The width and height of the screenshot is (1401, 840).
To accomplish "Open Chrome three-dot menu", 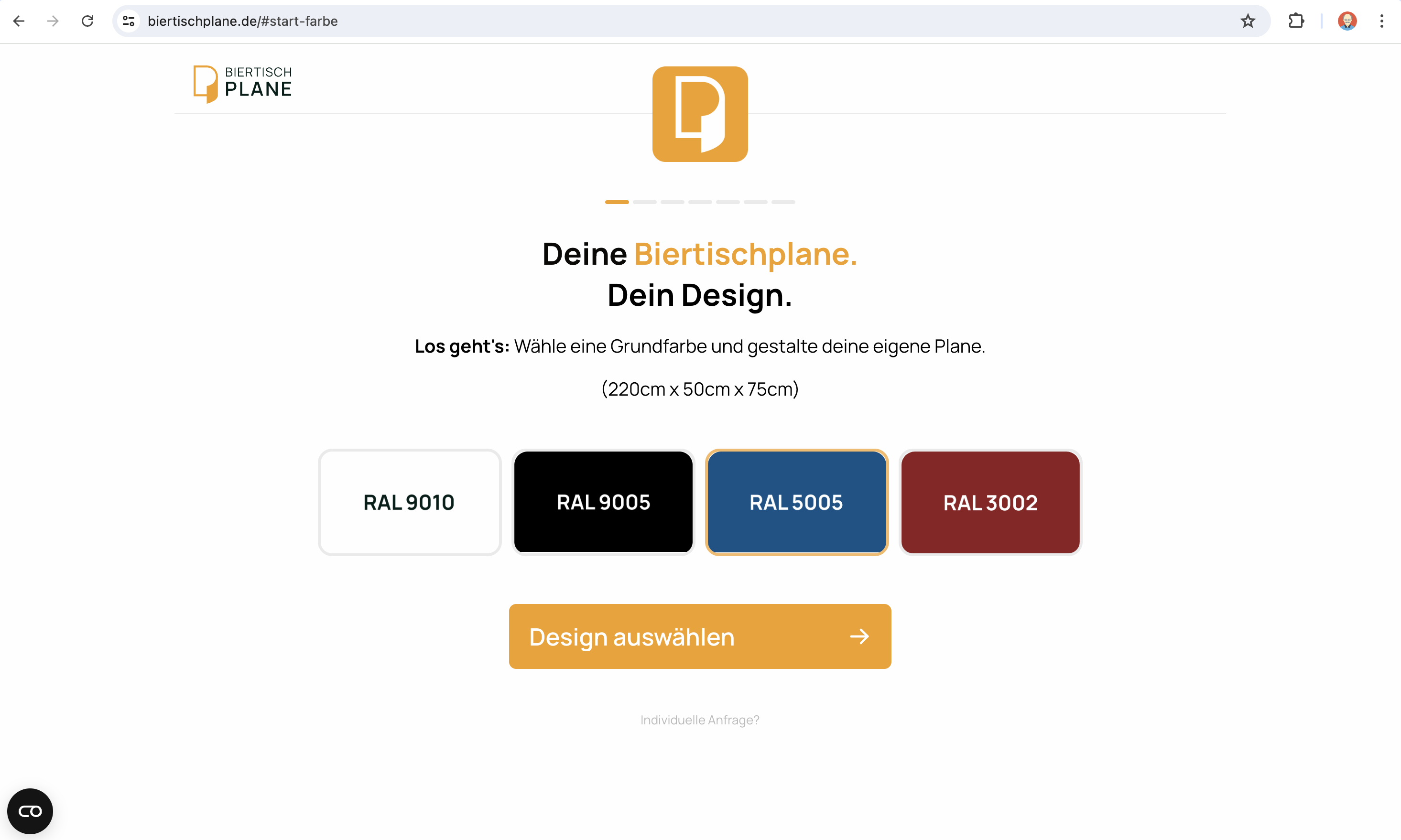I will 1381,21.
